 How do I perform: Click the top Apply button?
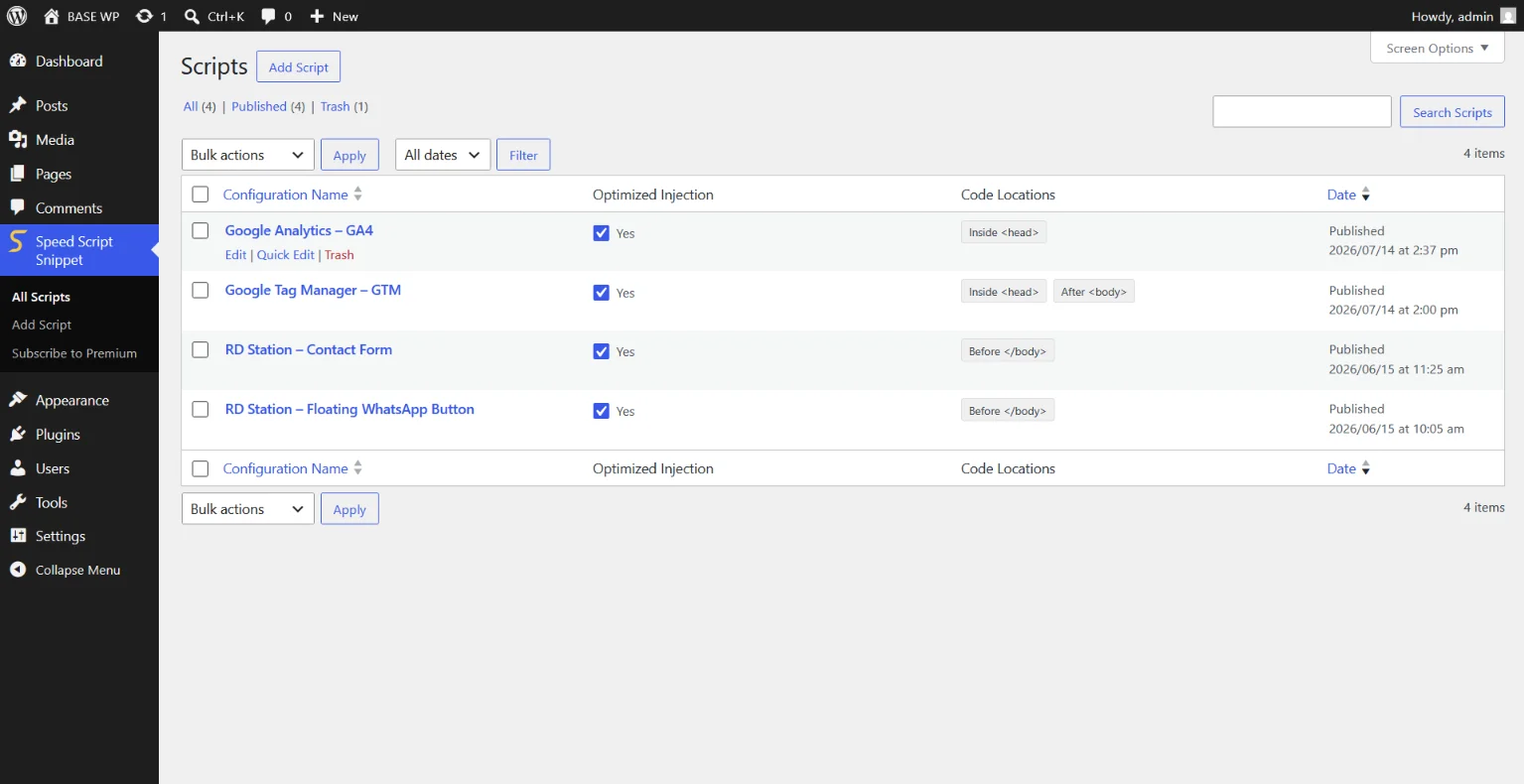349,155
